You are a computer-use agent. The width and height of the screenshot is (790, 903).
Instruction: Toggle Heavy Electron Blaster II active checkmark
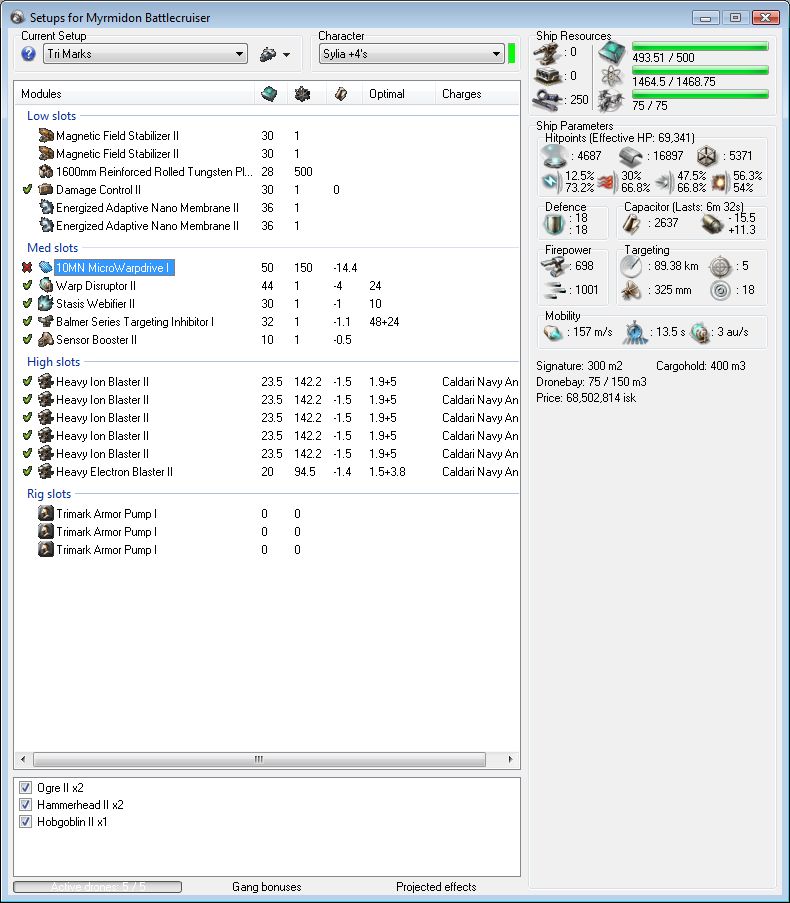click(27, 471)
